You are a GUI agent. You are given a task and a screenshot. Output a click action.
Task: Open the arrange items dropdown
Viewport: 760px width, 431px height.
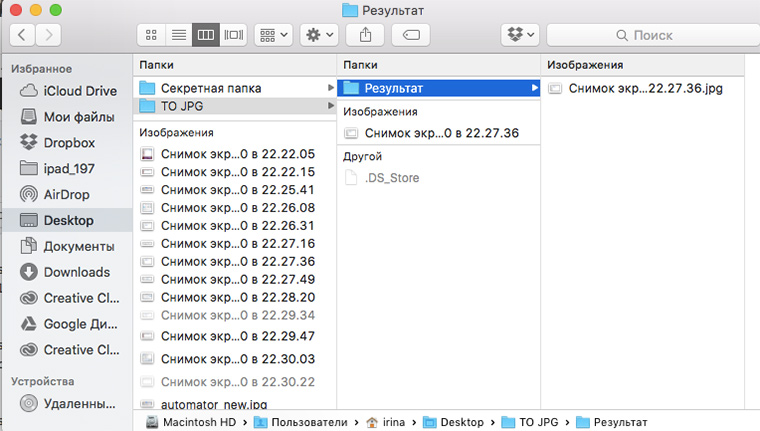pos(273,35)
